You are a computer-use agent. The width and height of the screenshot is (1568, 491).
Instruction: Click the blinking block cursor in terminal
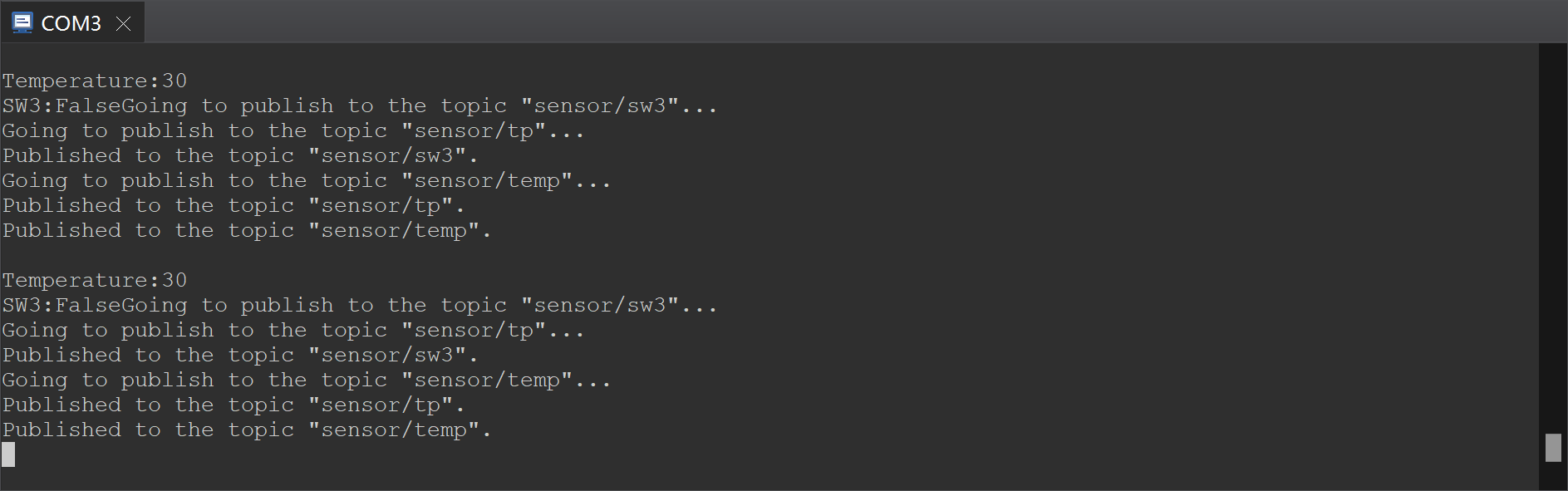8,454
